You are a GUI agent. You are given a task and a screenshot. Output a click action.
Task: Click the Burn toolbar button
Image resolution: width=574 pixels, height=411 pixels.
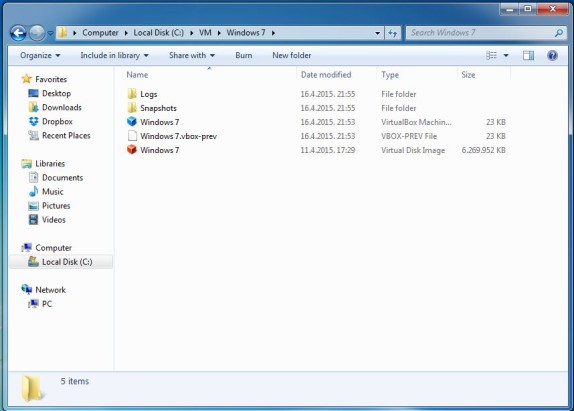point(244,55)
